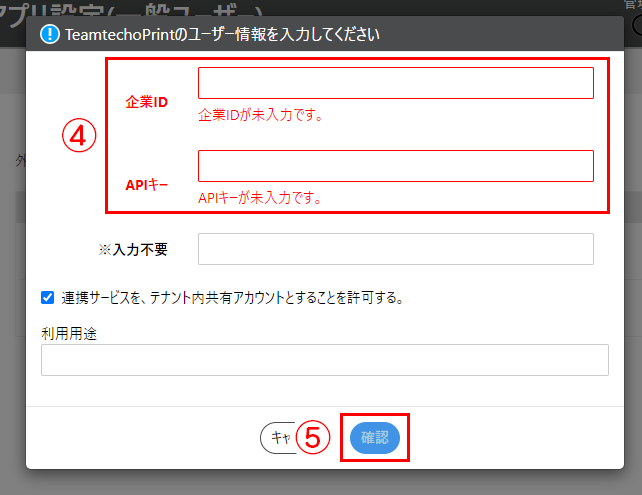The width and height of the screenshot is (642, 495).
Task: Click the 企業ID field label
Action: click(147, 102)
